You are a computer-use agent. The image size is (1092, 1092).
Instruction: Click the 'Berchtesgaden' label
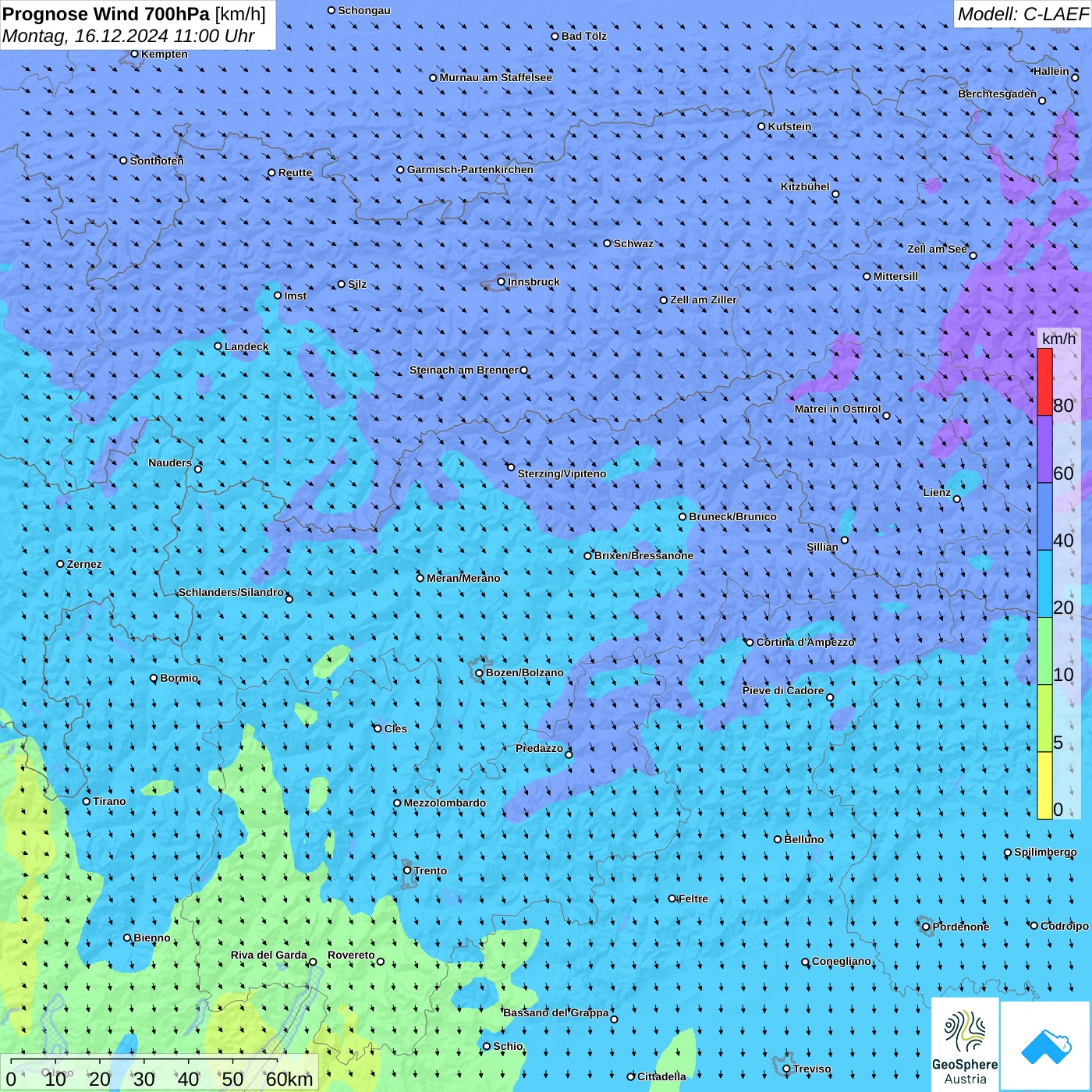(x=998, y=94)
